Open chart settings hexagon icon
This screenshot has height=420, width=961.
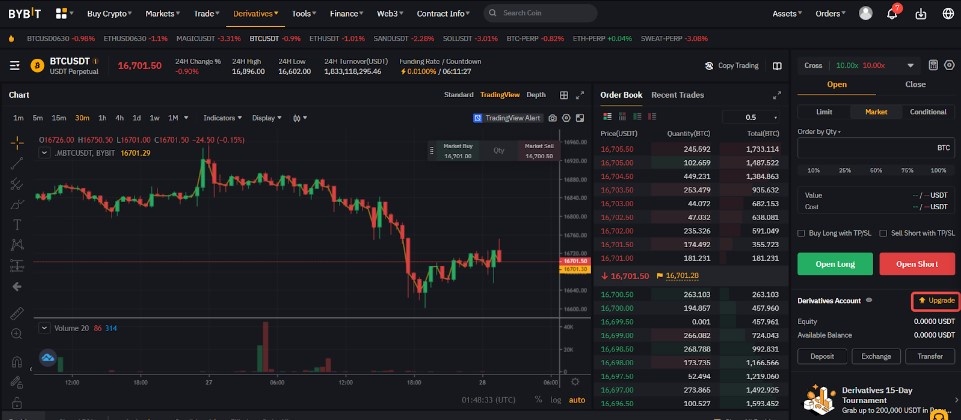click(566, 118)
